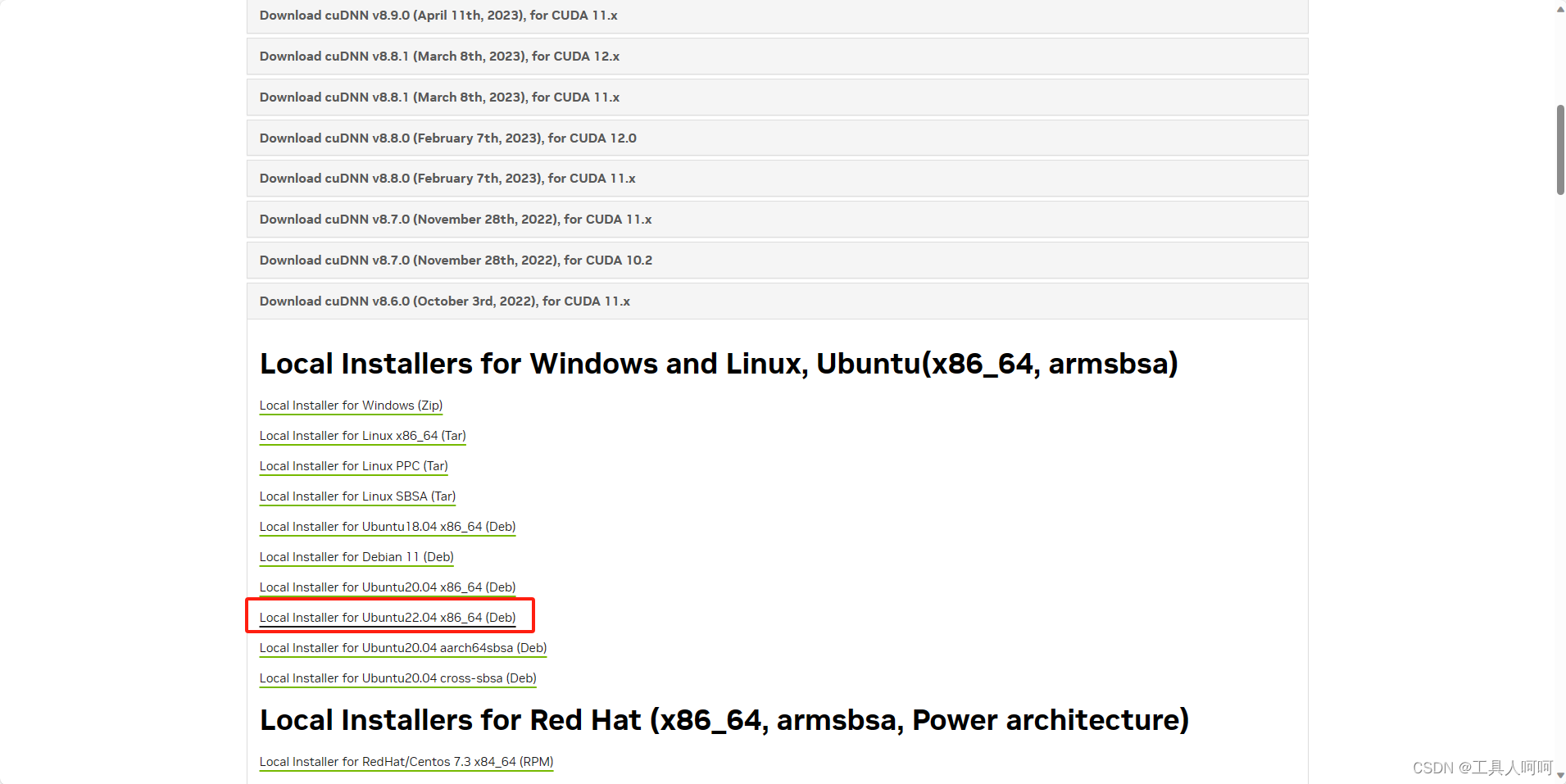
Task: Click the Local Installers for Red Hat heading
Action: pos(724,720)
